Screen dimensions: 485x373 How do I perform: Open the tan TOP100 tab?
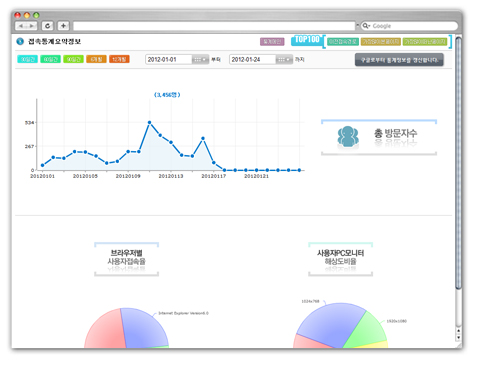pyautogui.click(x=381, y=42)
